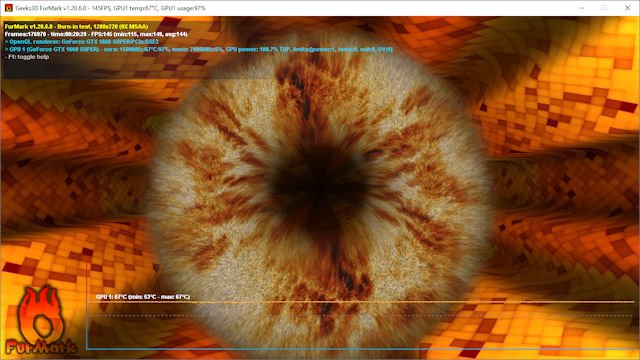Minimize the FurMark window
Screen dimensions: 640x360
point(581,8)
